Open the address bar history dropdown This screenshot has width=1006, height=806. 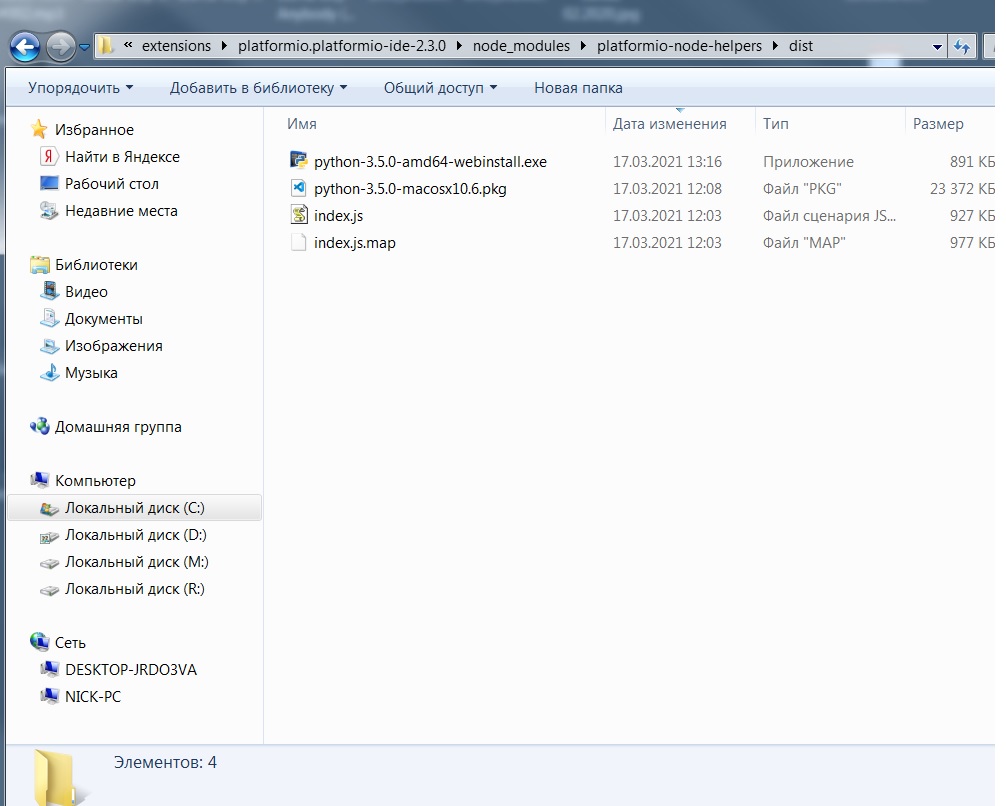(x=937, y=47)
